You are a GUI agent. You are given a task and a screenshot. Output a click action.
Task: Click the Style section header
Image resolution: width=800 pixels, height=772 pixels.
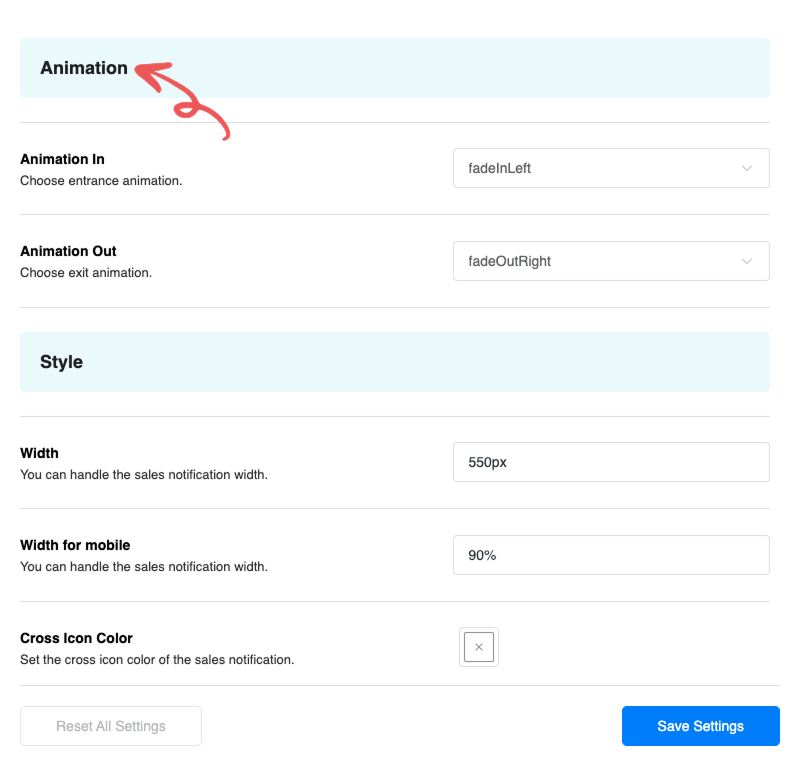click(62, 362)
